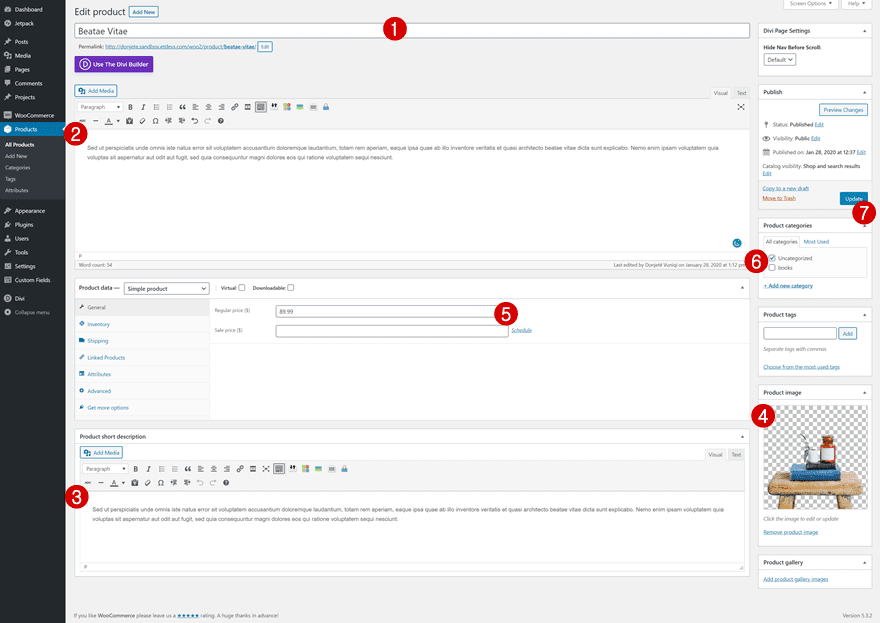This screenshot has width=880, height=623.
Task: Click the Update button
Action: coord(853,199)
